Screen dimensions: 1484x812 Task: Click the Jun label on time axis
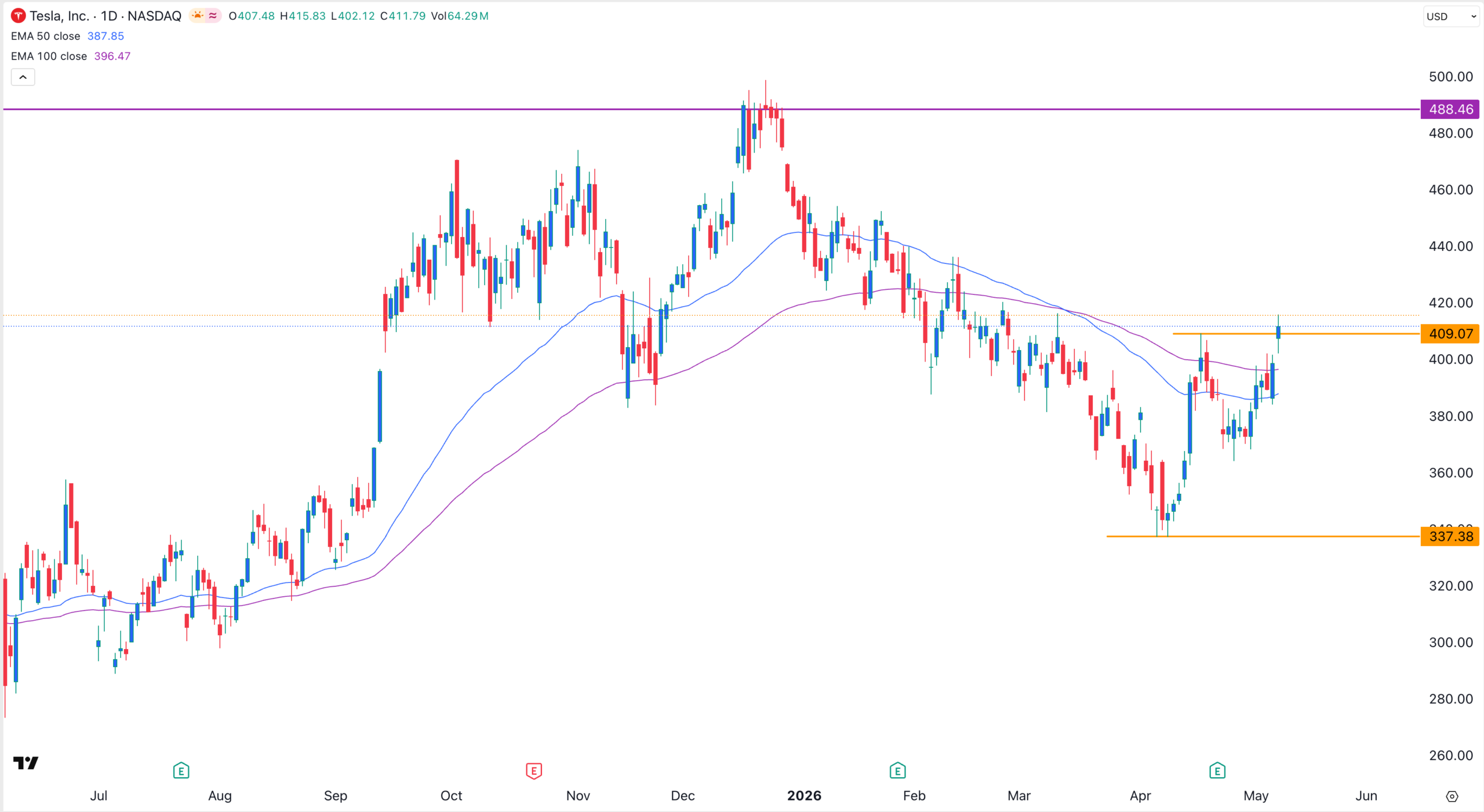tap(1366, 796)
